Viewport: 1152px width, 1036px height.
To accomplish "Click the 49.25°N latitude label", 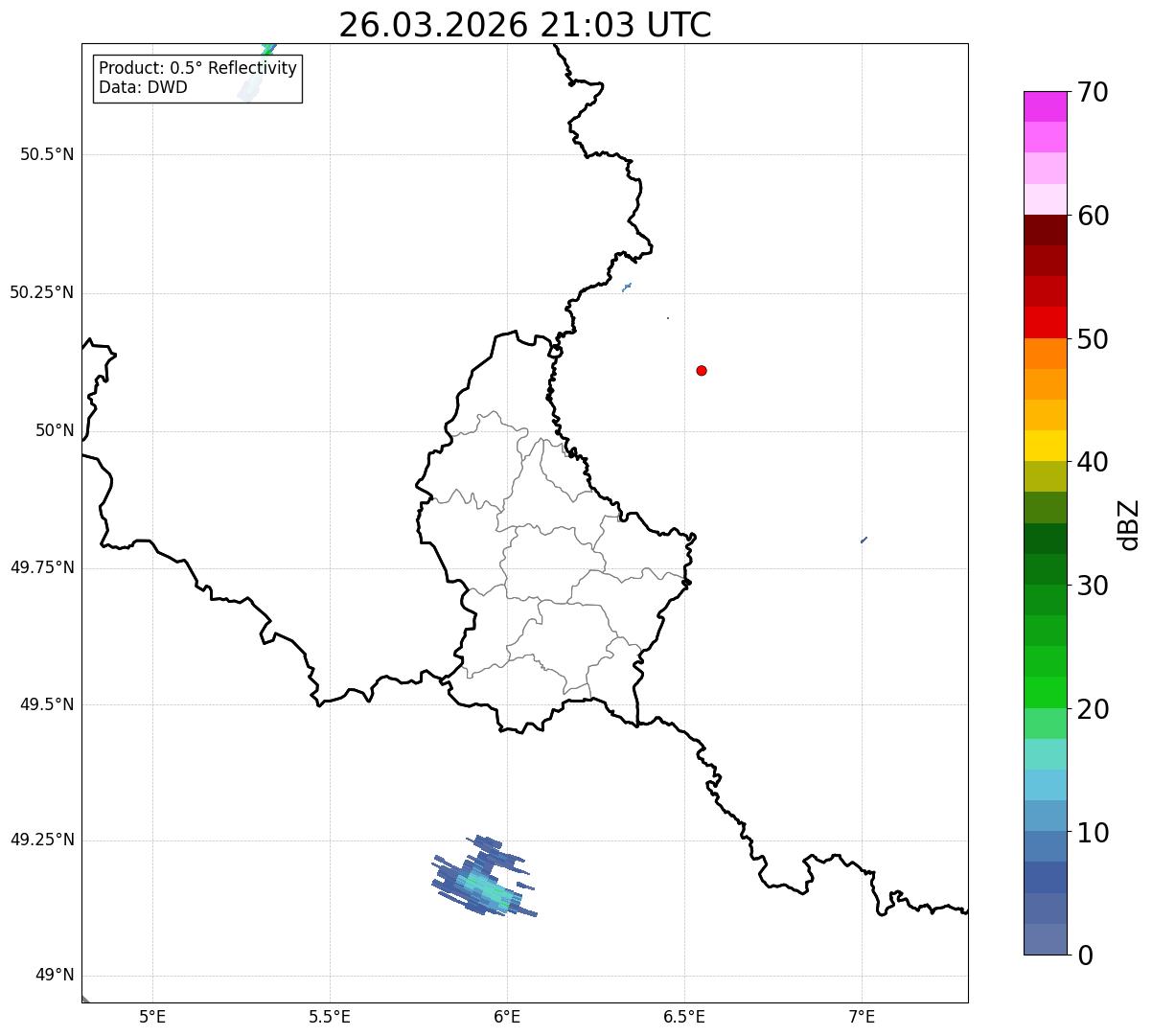I will click(41, 840).
